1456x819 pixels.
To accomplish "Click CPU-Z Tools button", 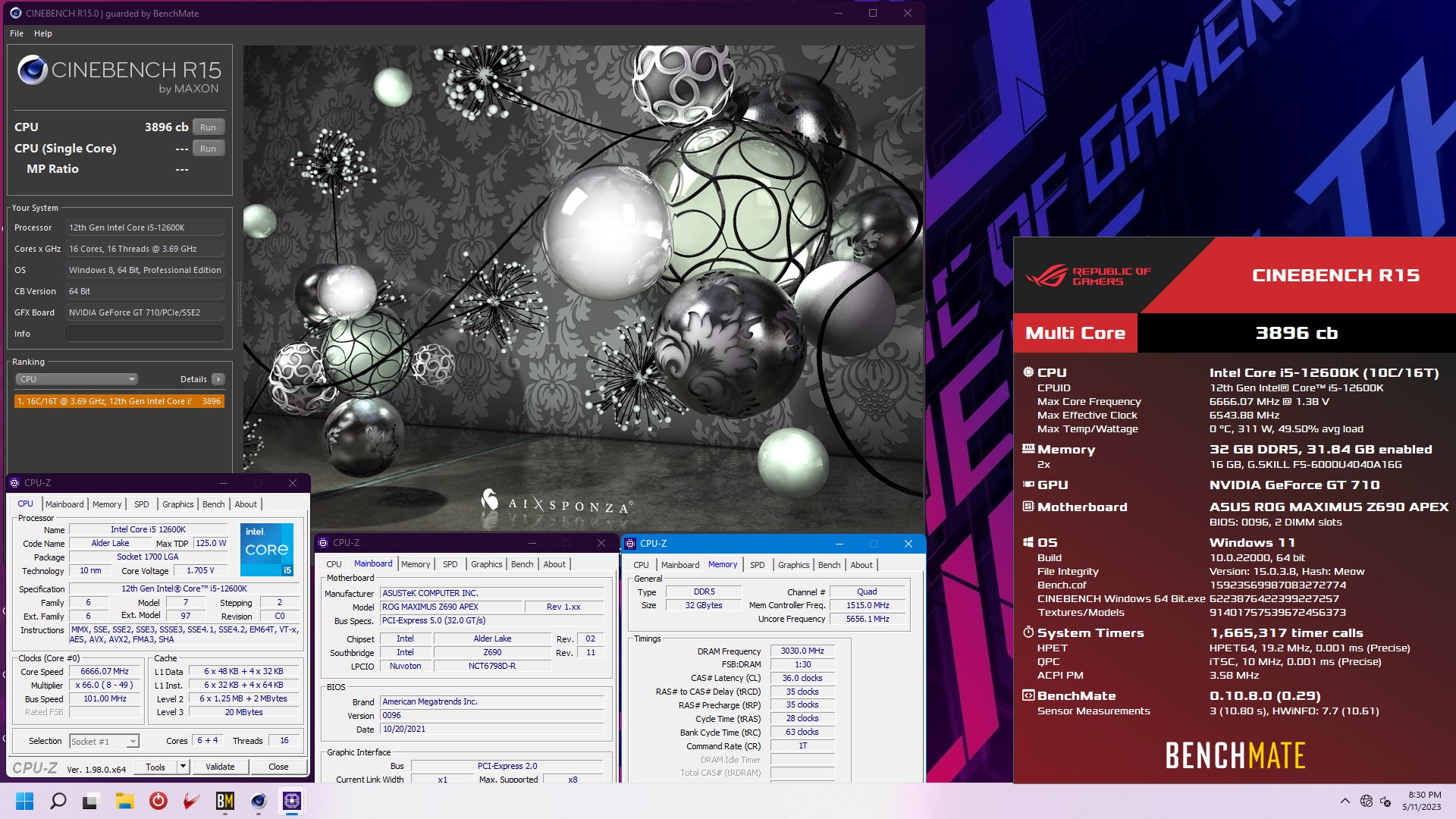I will (x=155, y=767).
